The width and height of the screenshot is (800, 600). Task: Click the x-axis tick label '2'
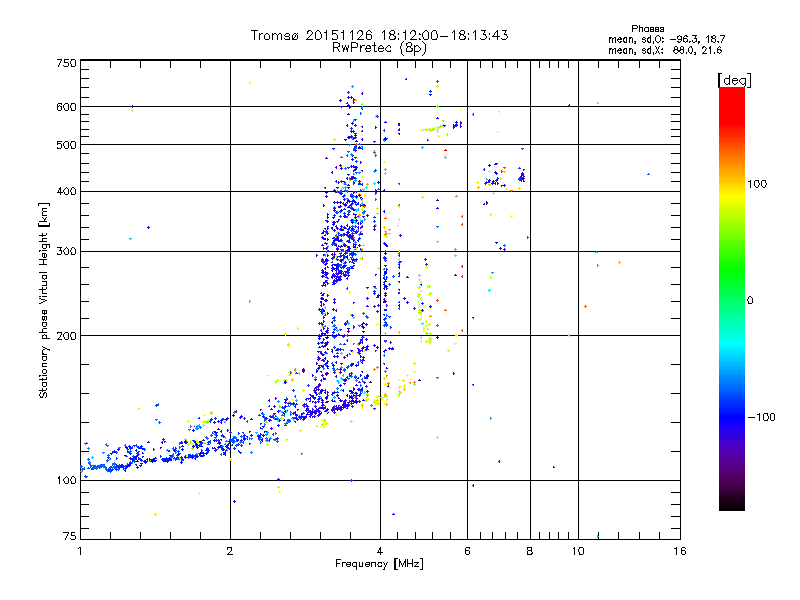pyautogui.click(x=230, y=551)
